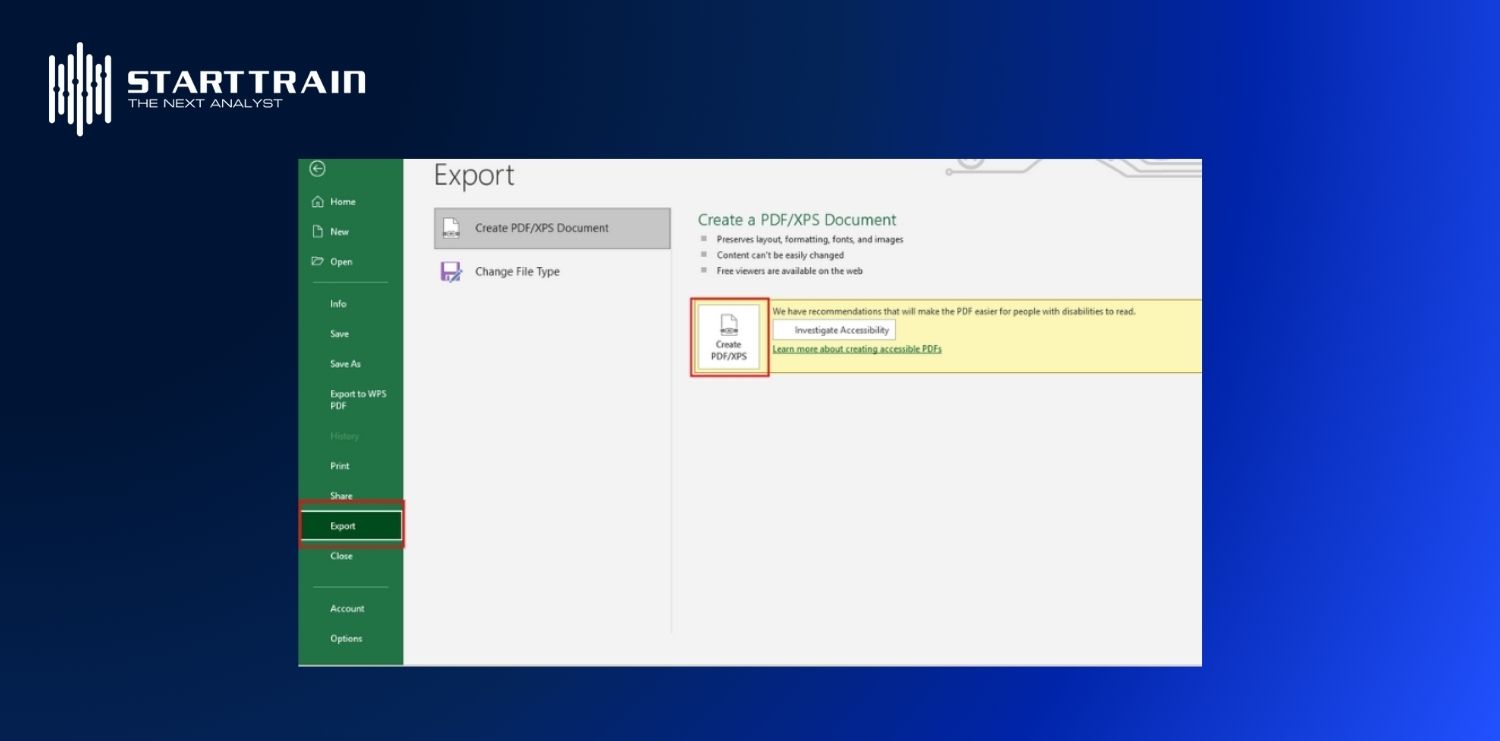Click the Change File Type disk icon
1500x741 pixels.
pos(451,272)
